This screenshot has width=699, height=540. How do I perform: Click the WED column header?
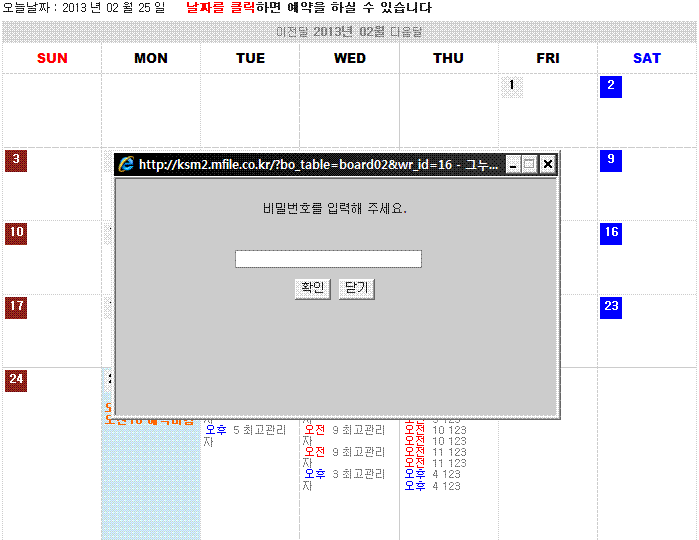[x=350, y=58]
